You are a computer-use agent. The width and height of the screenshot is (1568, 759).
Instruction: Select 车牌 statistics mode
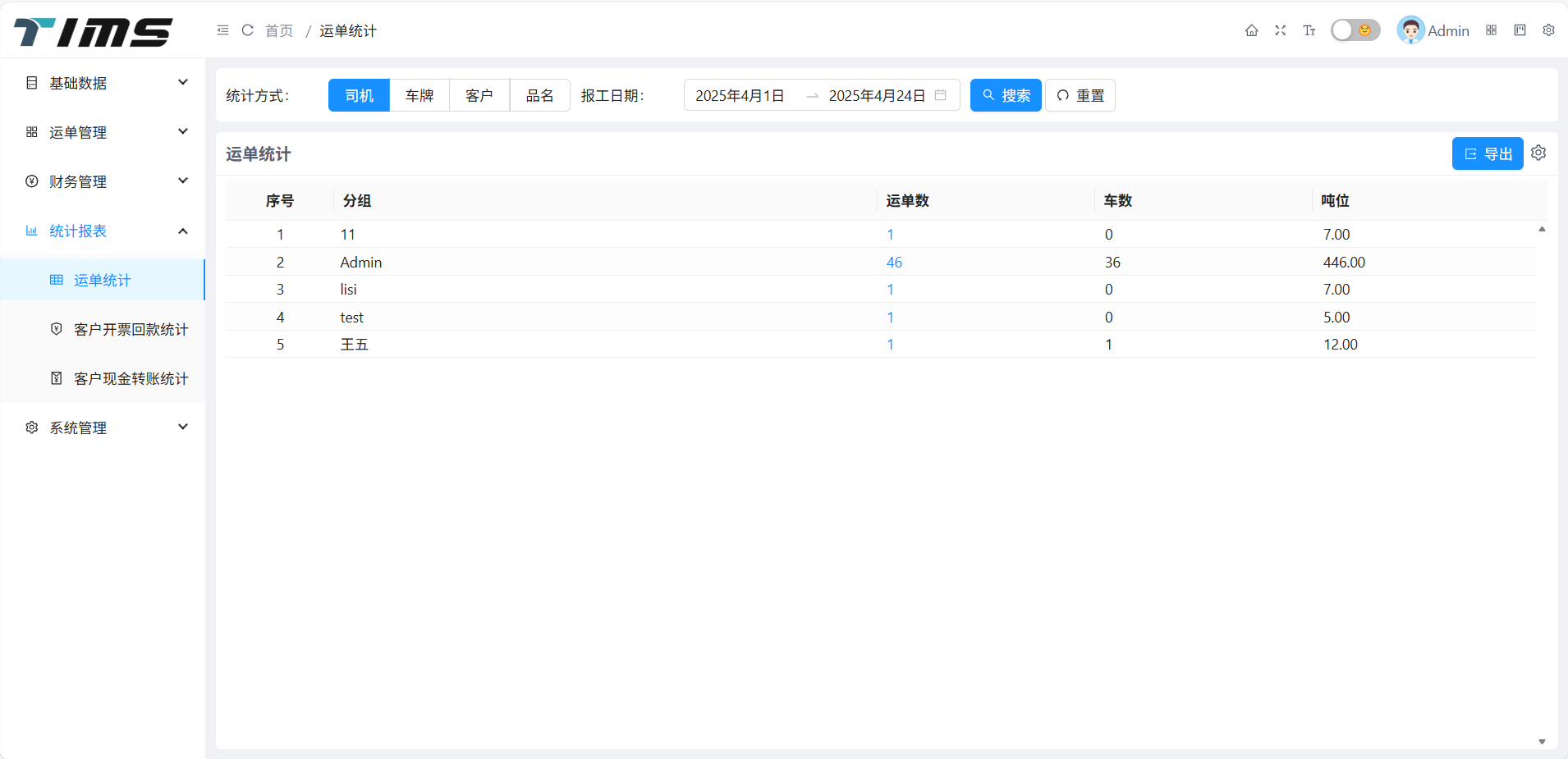click(x=420, y=95)
